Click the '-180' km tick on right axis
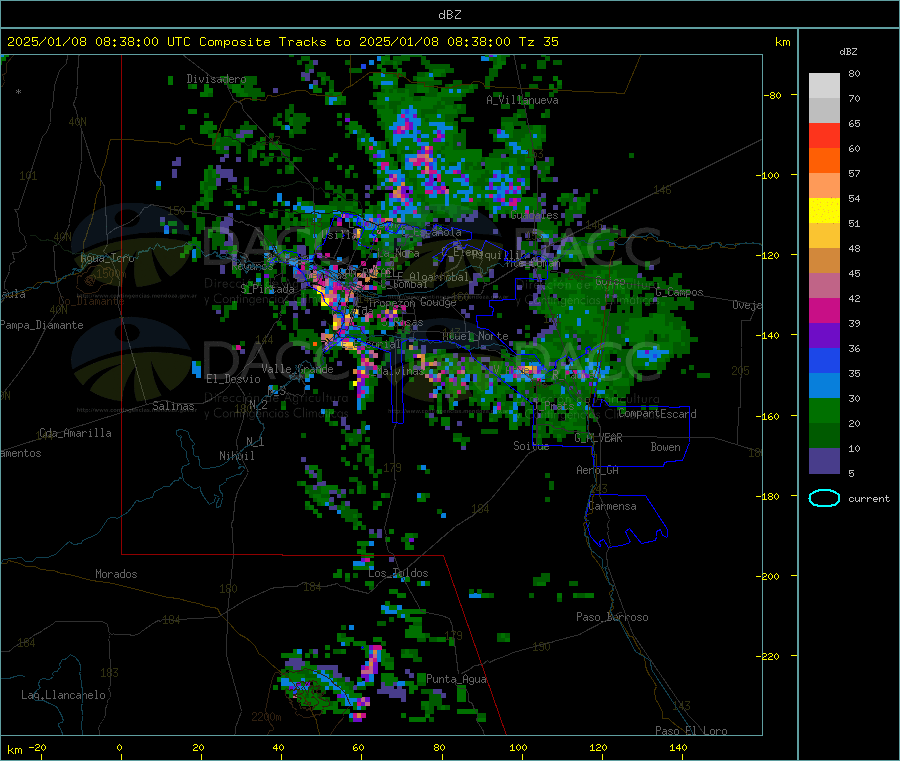 pos(770,496)
